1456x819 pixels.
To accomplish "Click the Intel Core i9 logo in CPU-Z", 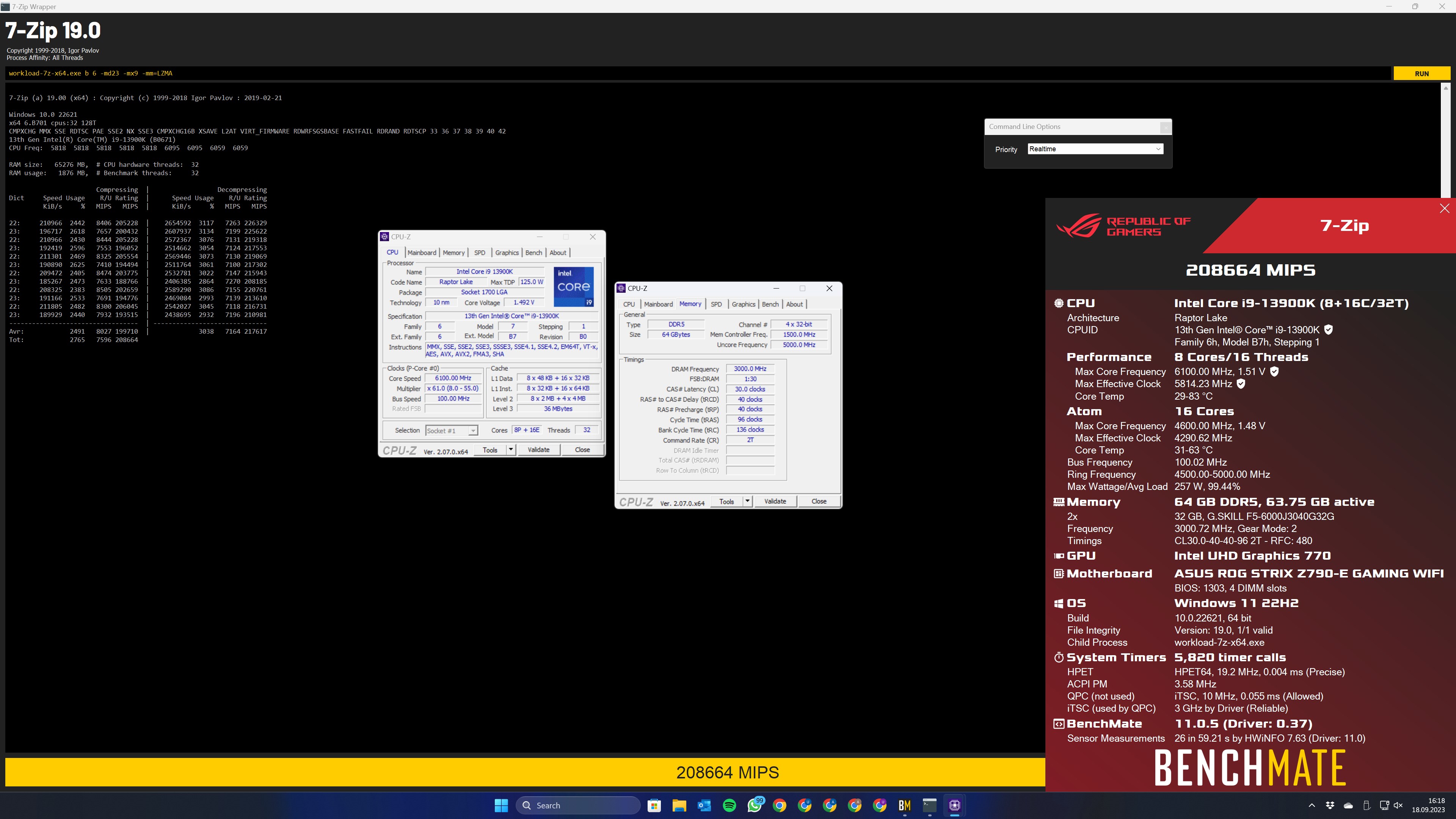I will 573,287.
